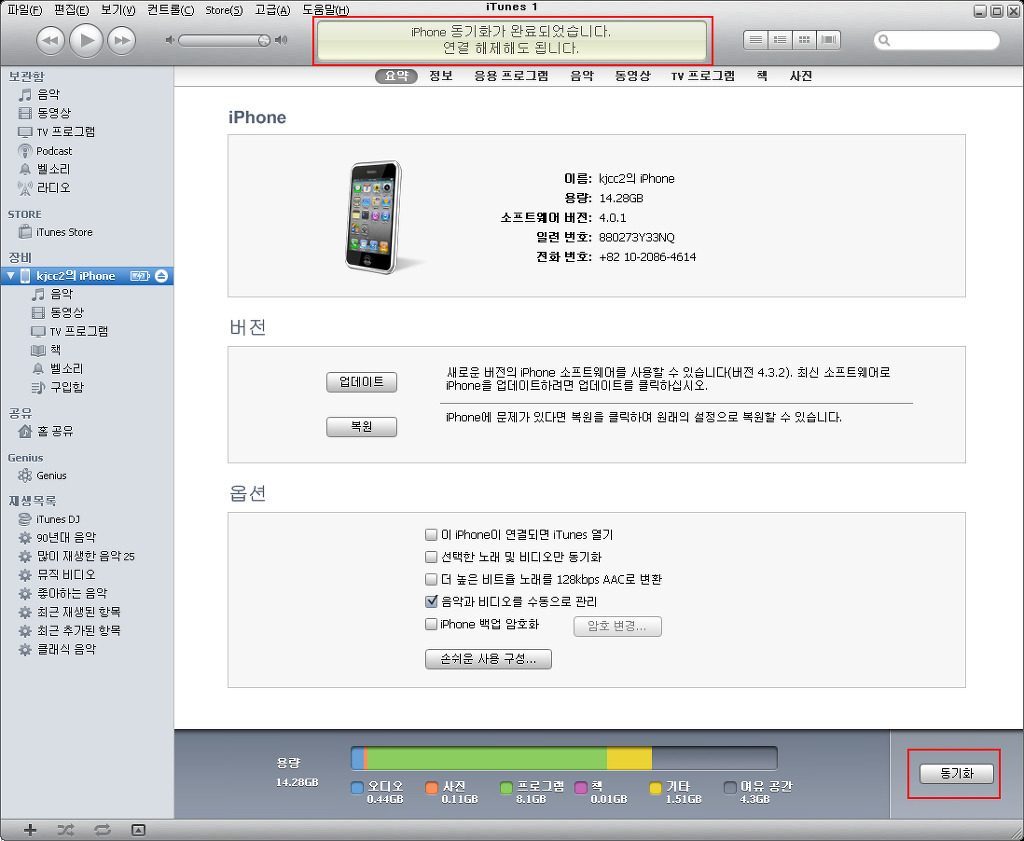Click the green 프로그램 legend swatch

point(506,787)
